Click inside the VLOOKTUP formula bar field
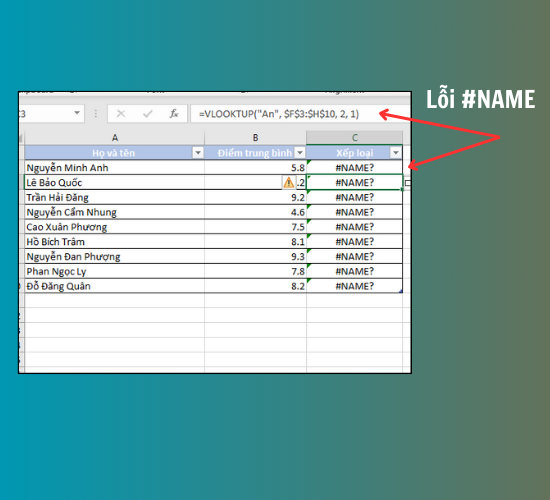550x500 pixels. [300, 114]
